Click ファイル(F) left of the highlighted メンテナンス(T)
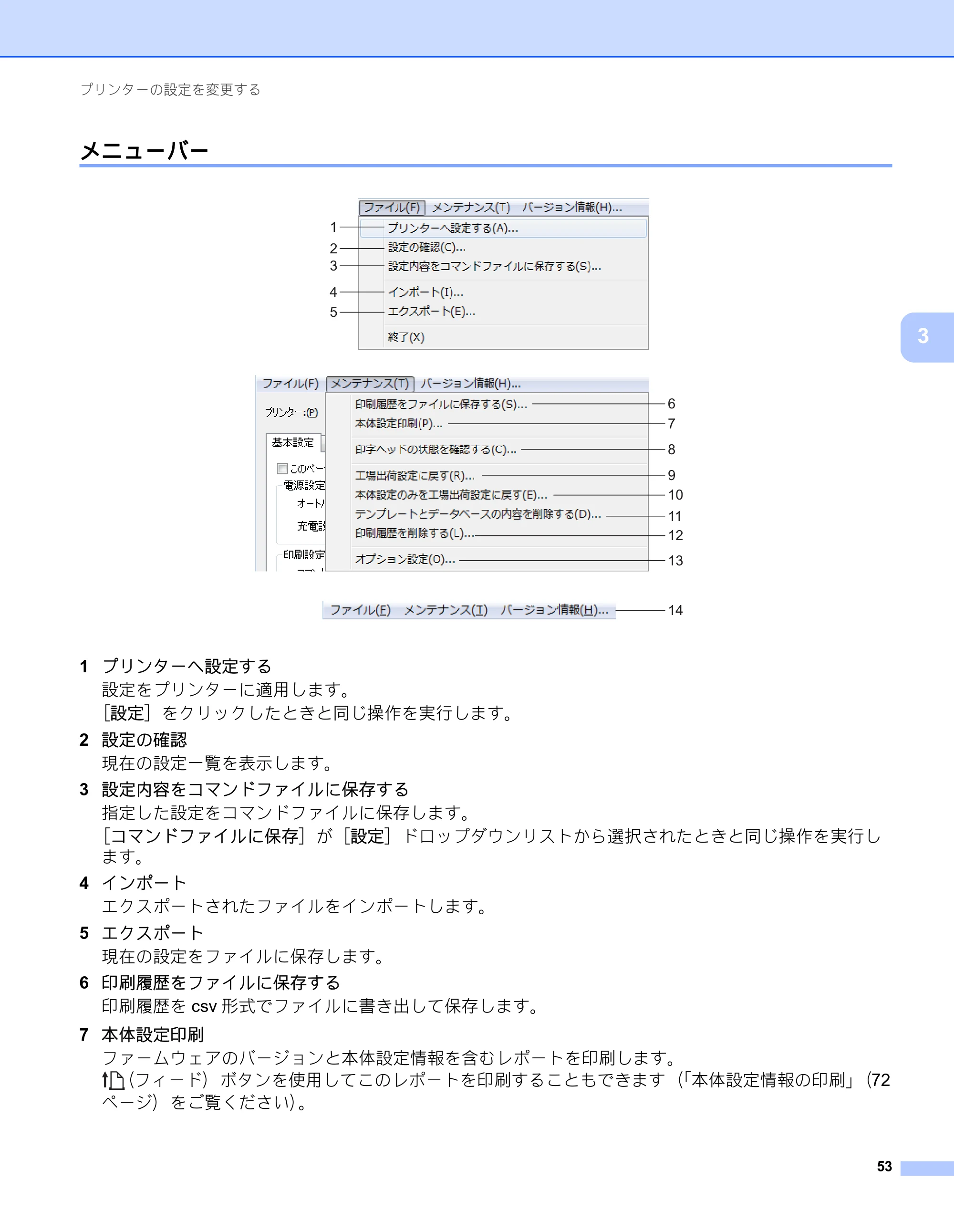 click(x=290, y=384)
